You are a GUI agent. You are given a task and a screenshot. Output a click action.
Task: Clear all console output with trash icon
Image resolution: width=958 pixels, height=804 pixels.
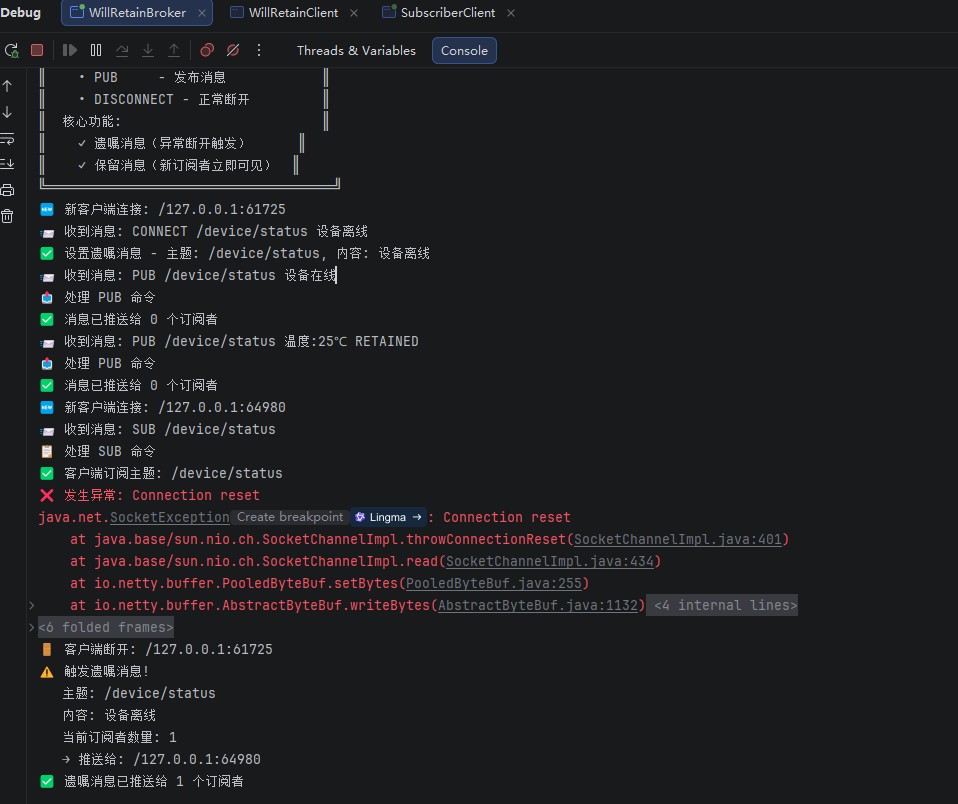coord(7,216)
